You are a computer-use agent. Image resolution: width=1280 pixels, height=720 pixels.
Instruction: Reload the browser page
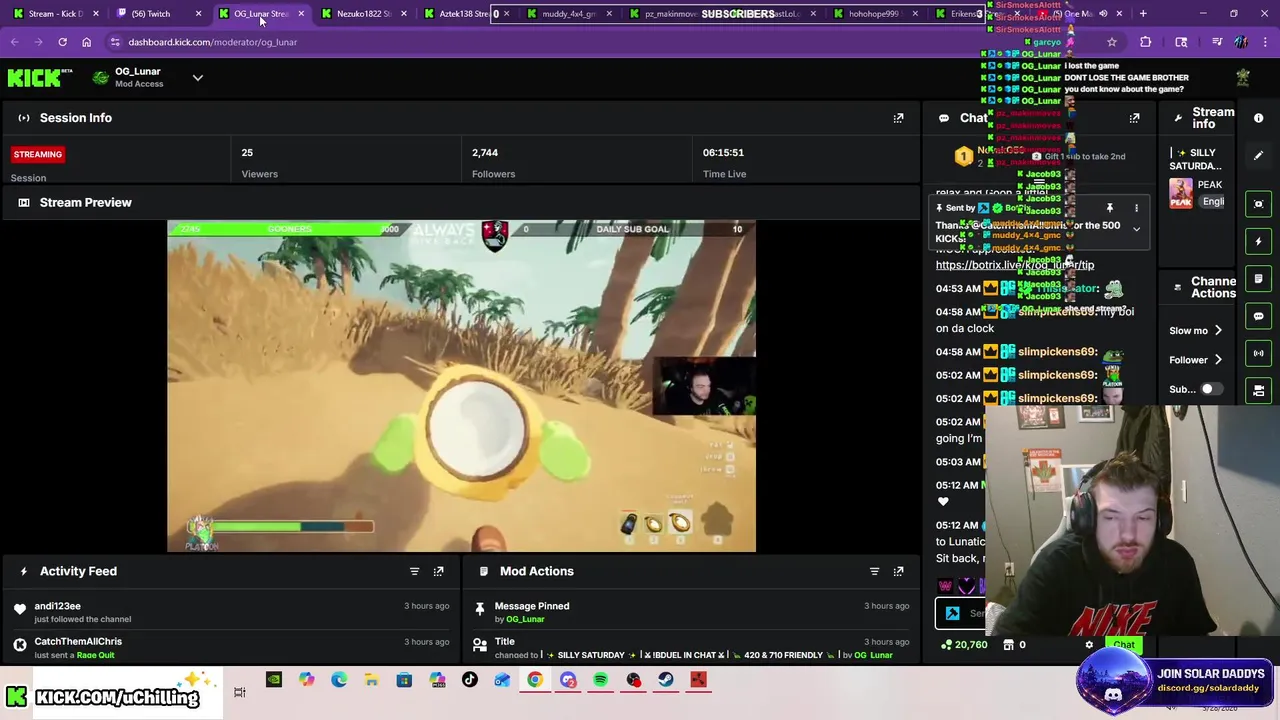(62, 42)
